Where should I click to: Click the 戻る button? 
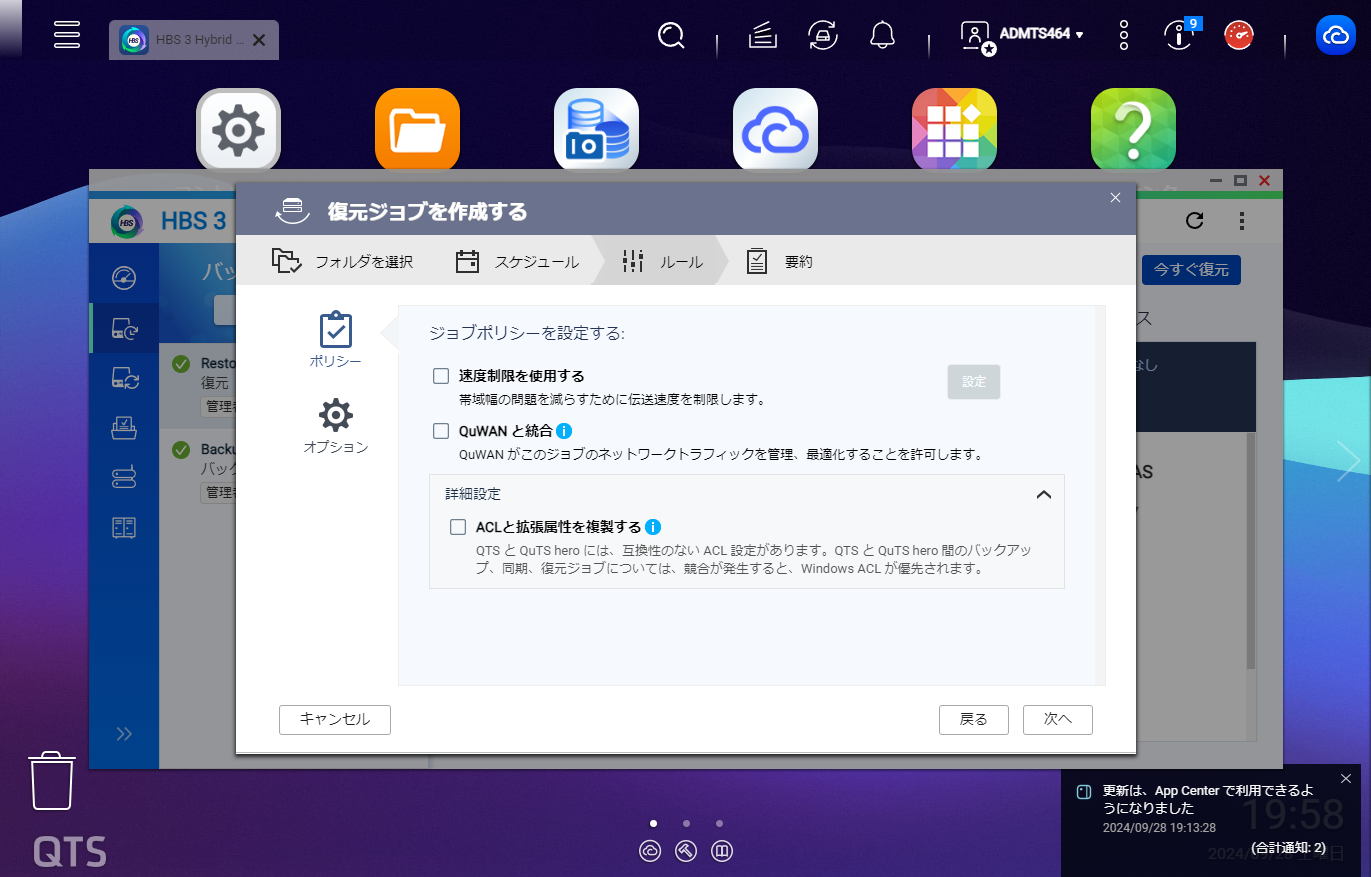[x=974, y=719]
